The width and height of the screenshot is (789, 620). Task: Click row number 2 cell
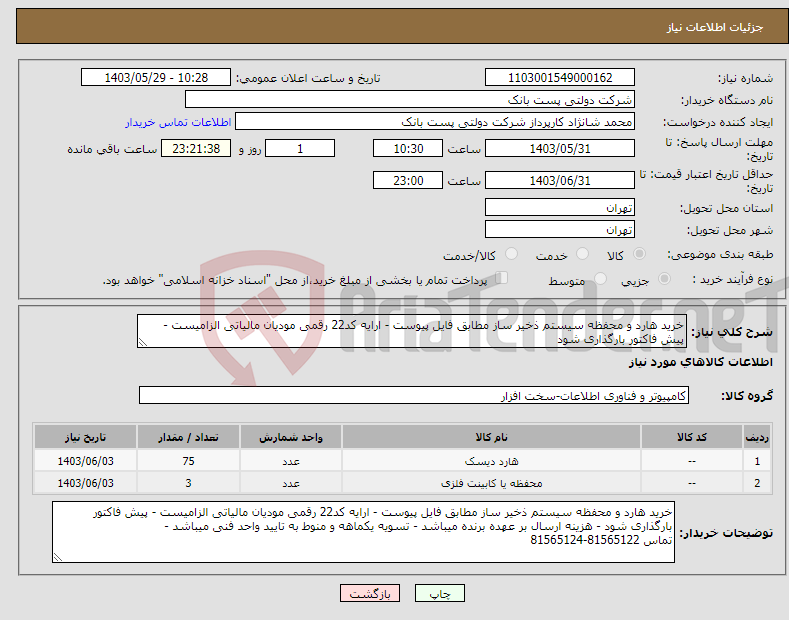pos(757,483)
